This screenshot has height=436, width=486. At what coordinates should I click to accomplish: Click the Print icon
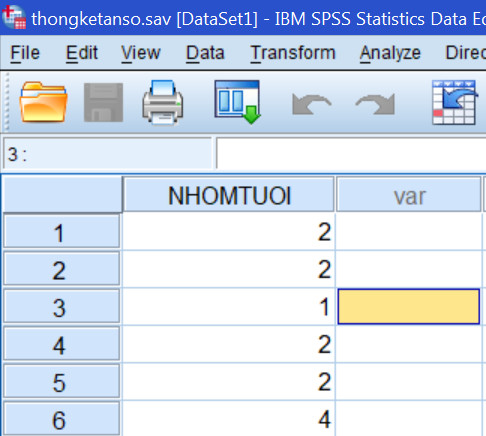tap(163, 102)
